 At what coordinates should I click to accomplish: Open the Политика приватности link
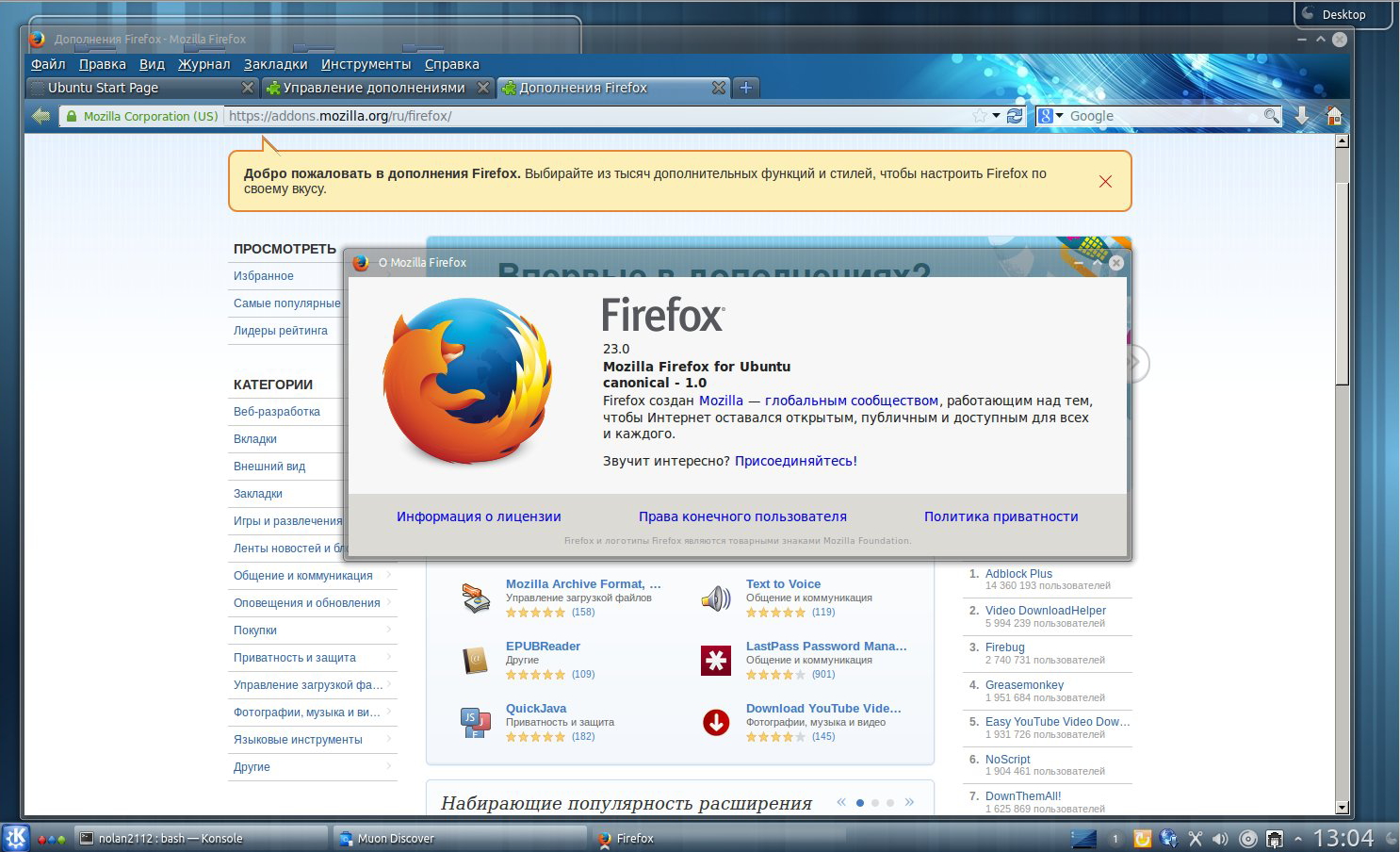tap(1001, 516)
